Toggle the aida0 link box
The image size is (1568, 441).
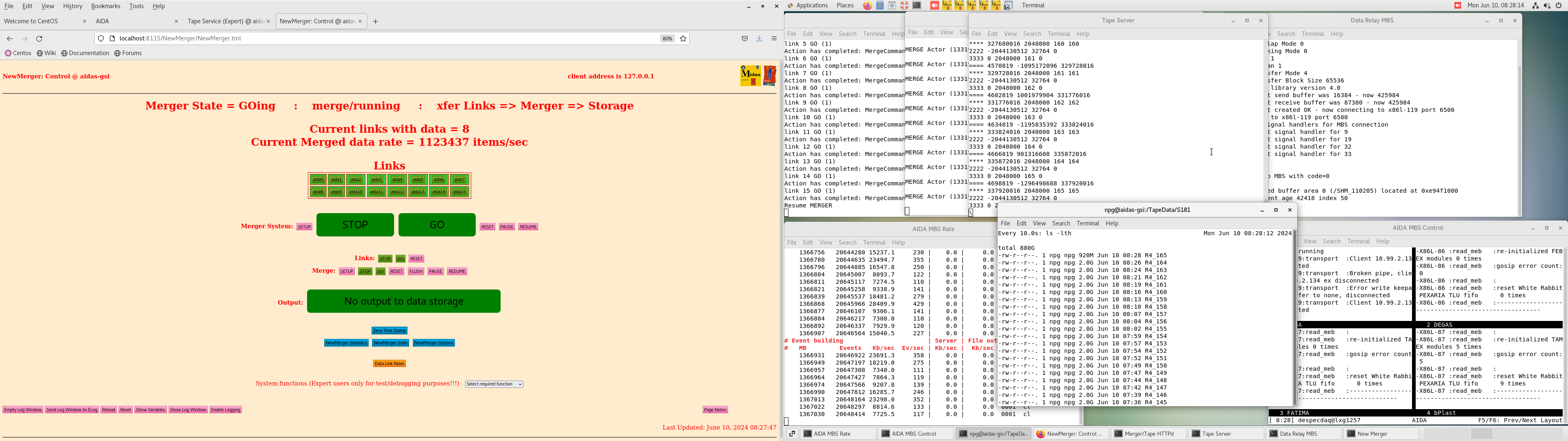coord(318,180)
